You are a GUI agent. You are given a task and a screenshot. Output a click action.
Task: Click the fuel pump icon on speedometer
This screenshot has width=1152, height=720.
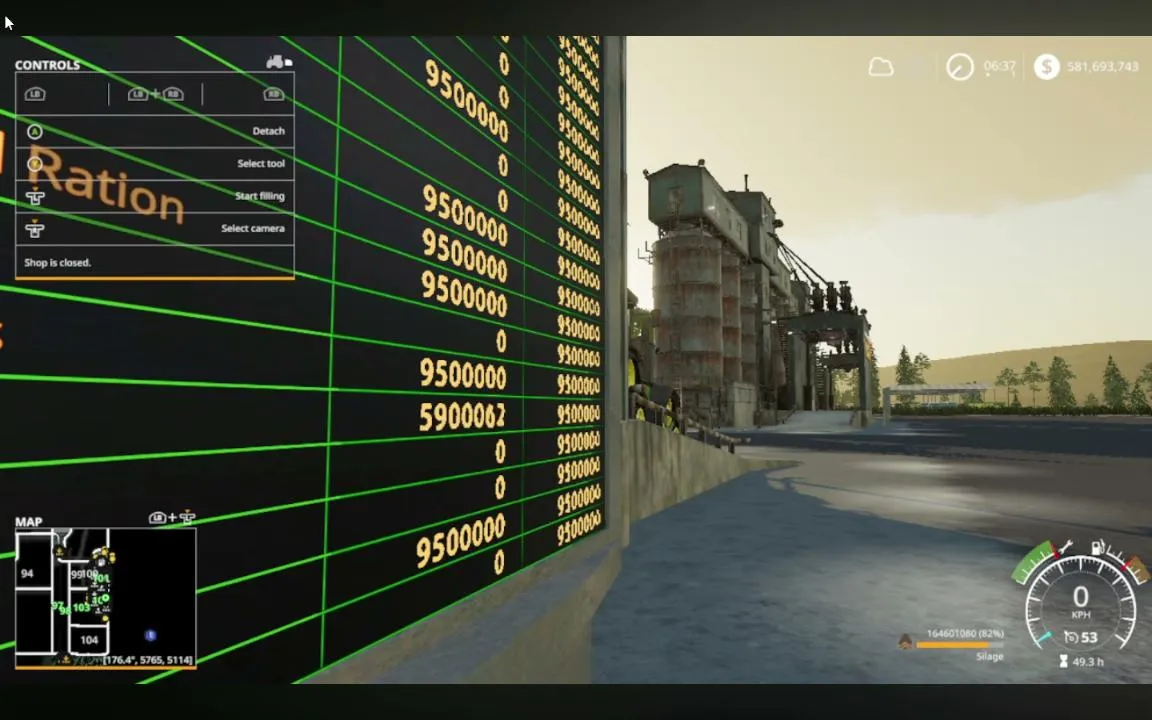click(1098, 547)
